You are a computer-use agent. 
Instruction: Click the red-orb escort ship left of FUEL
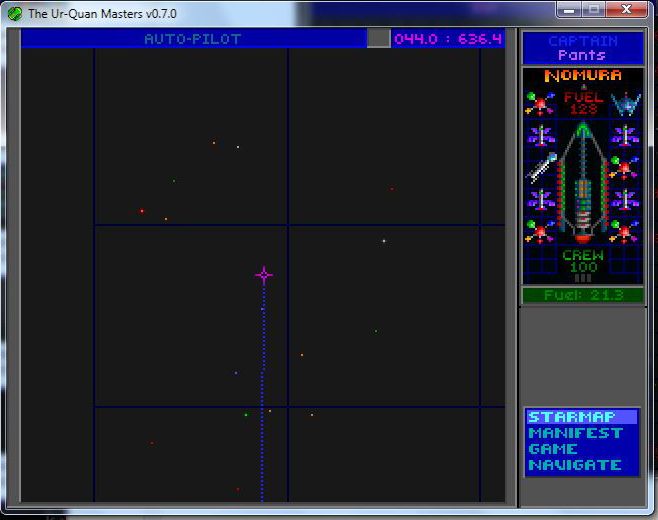540,104
